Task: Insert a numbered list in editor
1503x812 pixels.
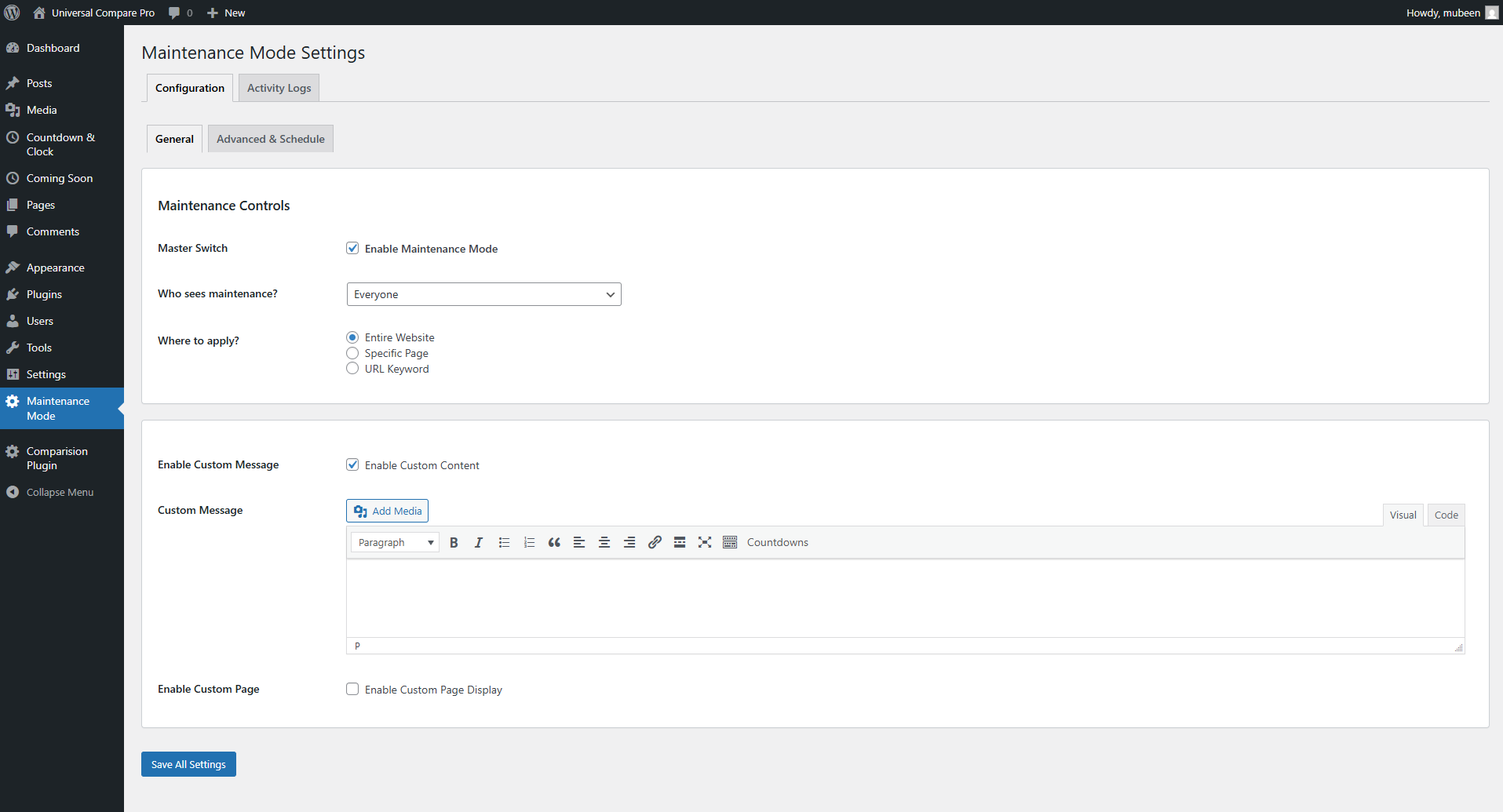Action: pyautogui.click(x=529, y=543)
